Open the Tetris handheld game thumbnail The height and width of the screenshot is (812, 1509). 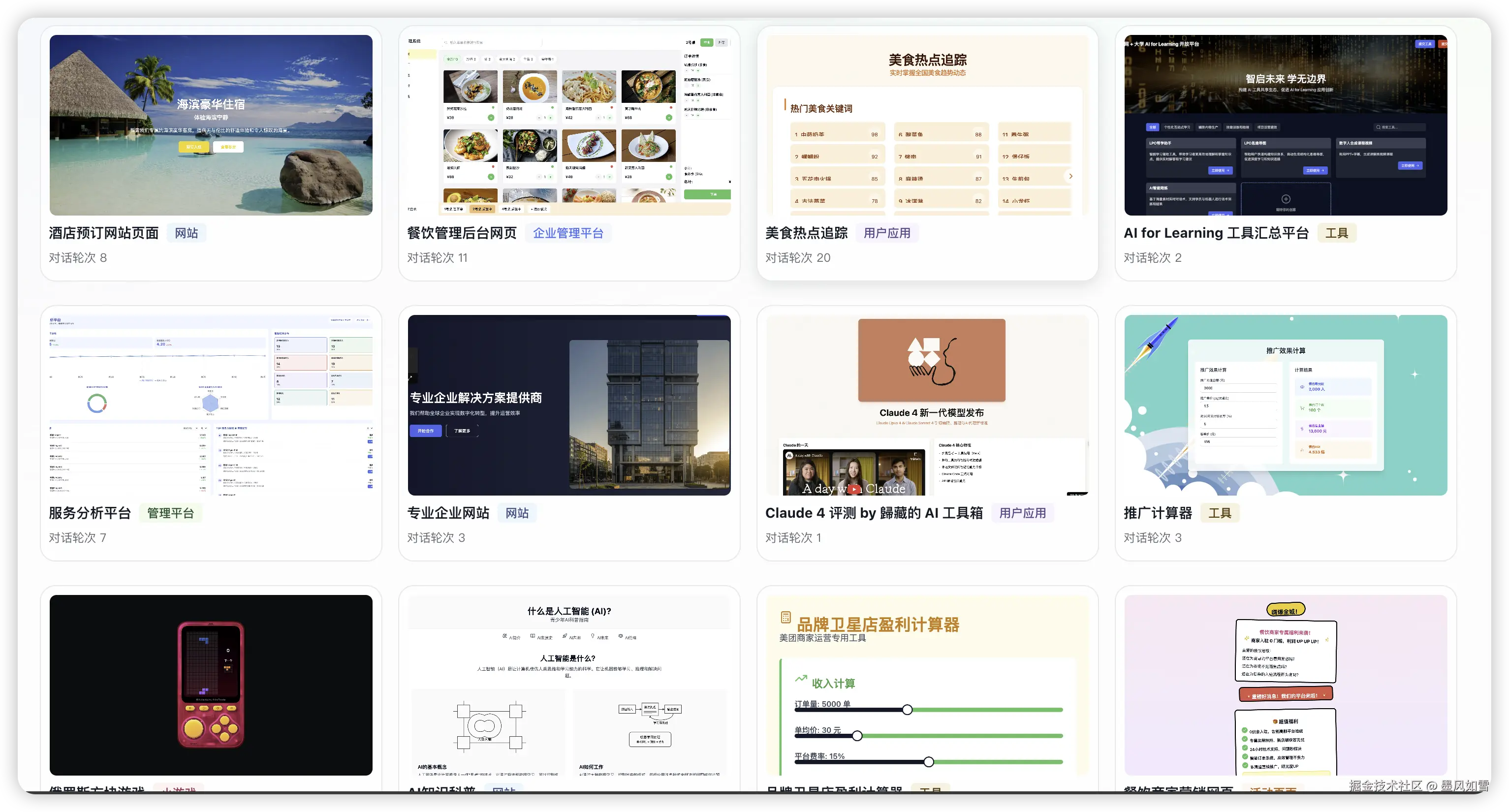(x=211, y=684)
